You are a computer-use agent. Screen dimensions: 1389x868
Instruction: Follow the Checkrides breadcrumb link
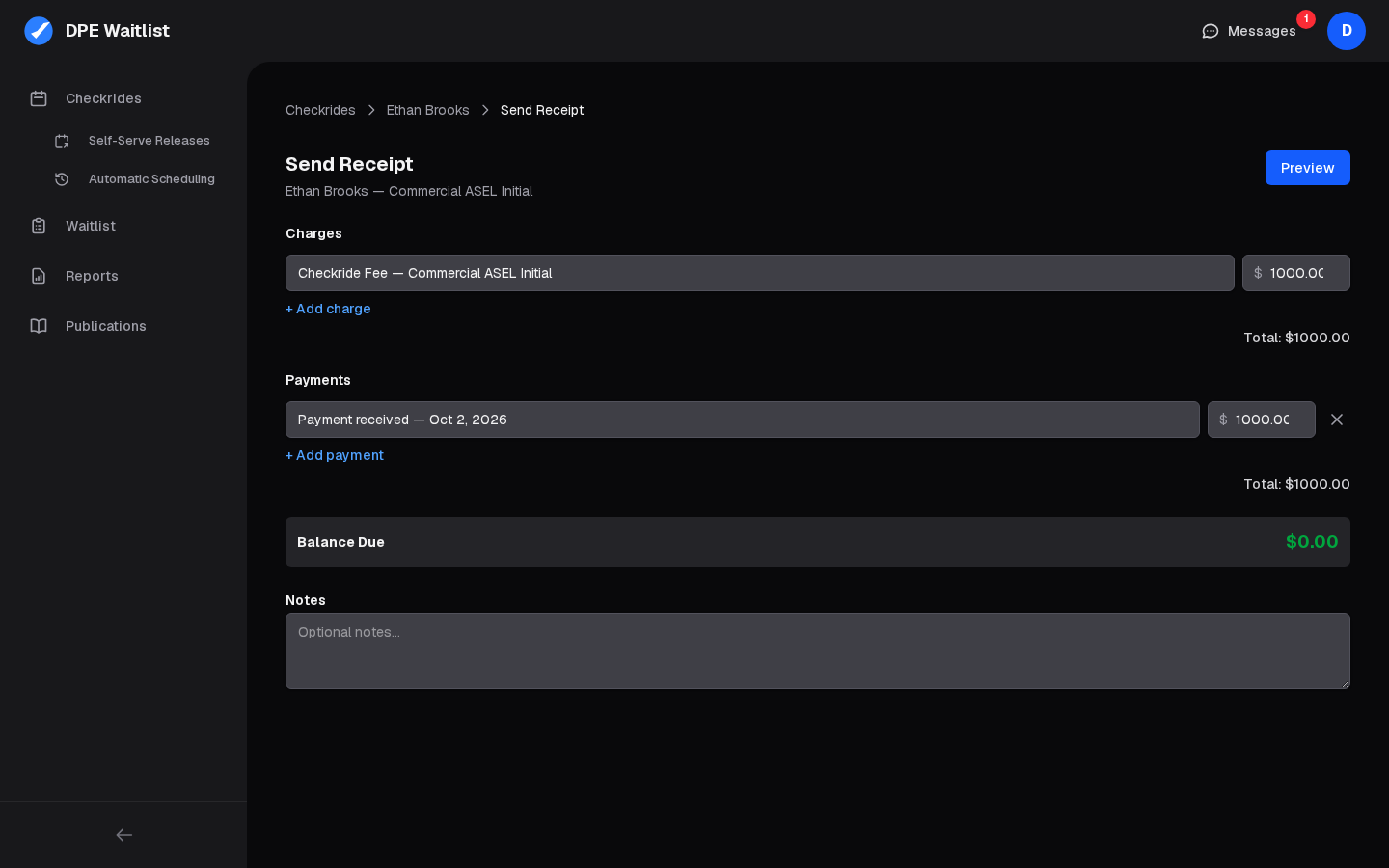pos(320,110)
